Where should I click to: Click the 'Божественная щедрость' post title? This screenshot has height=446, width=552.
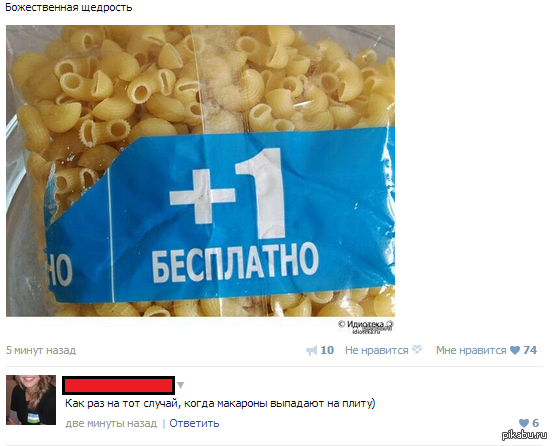[x=69, y=7]
